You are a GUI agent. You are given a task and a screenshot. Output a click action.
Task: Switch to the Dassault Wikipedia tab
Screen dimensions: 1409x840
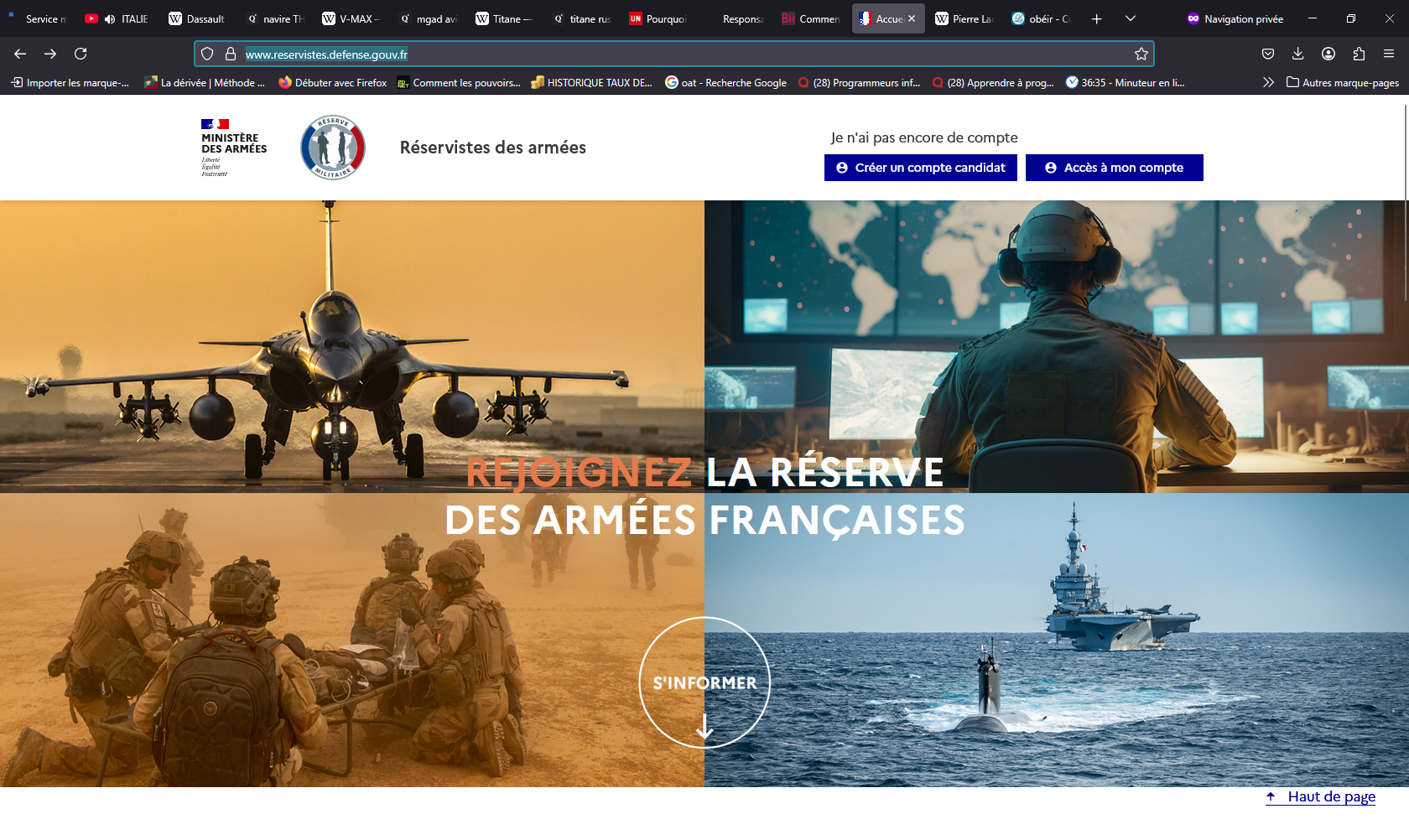point(197,18)
